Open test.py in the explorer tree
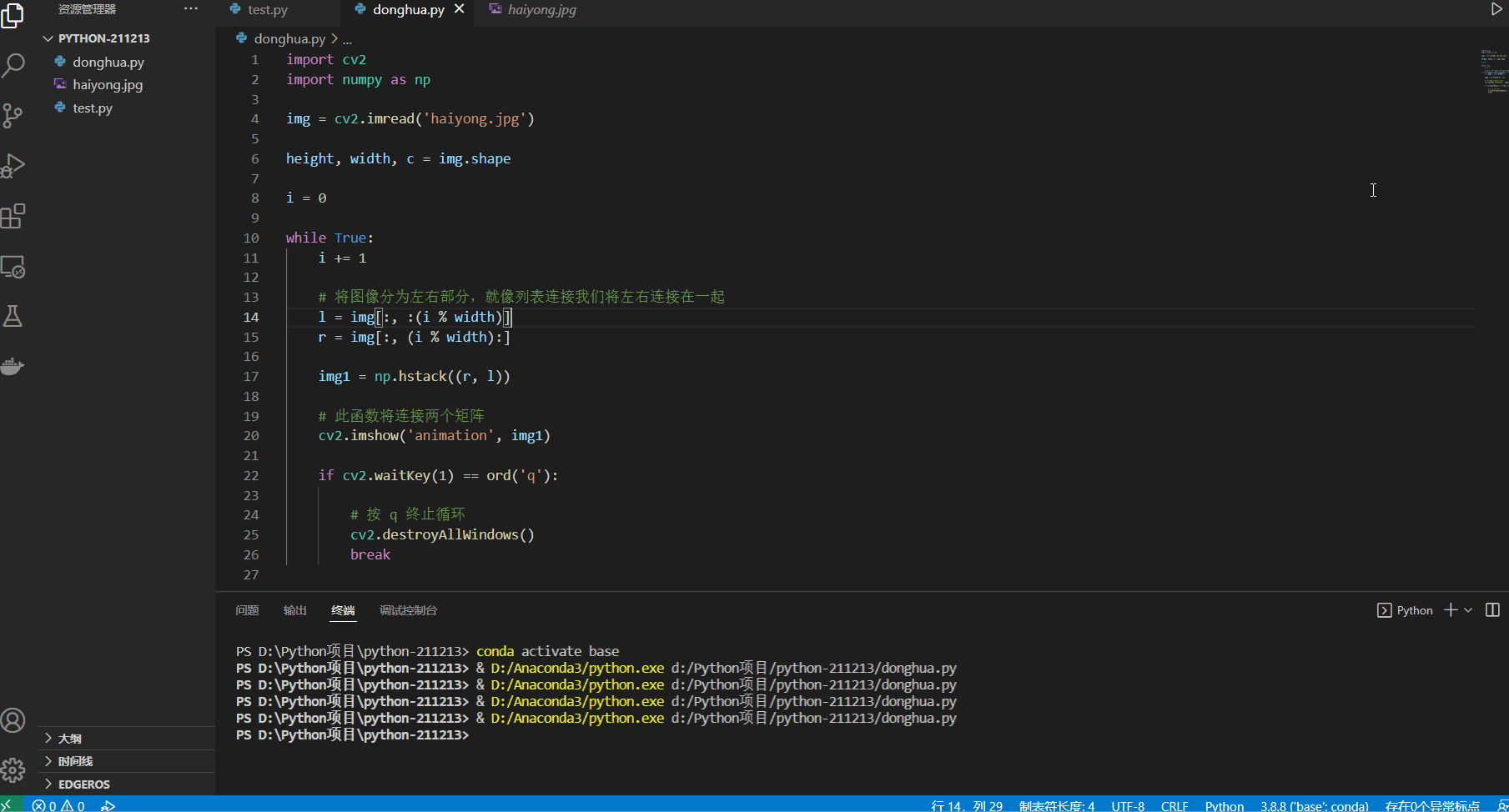This screenshot has width=1509, height=812. pos(93,108)
